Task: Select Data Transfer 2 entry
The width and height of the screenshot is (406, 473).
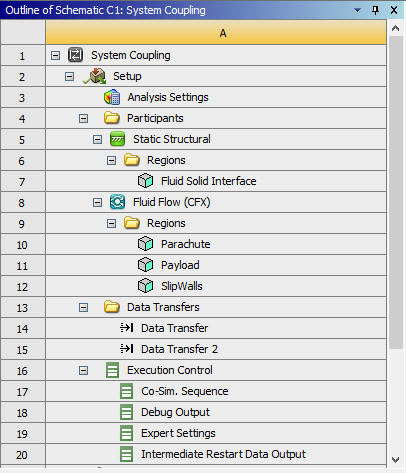Action: [179, 349]
